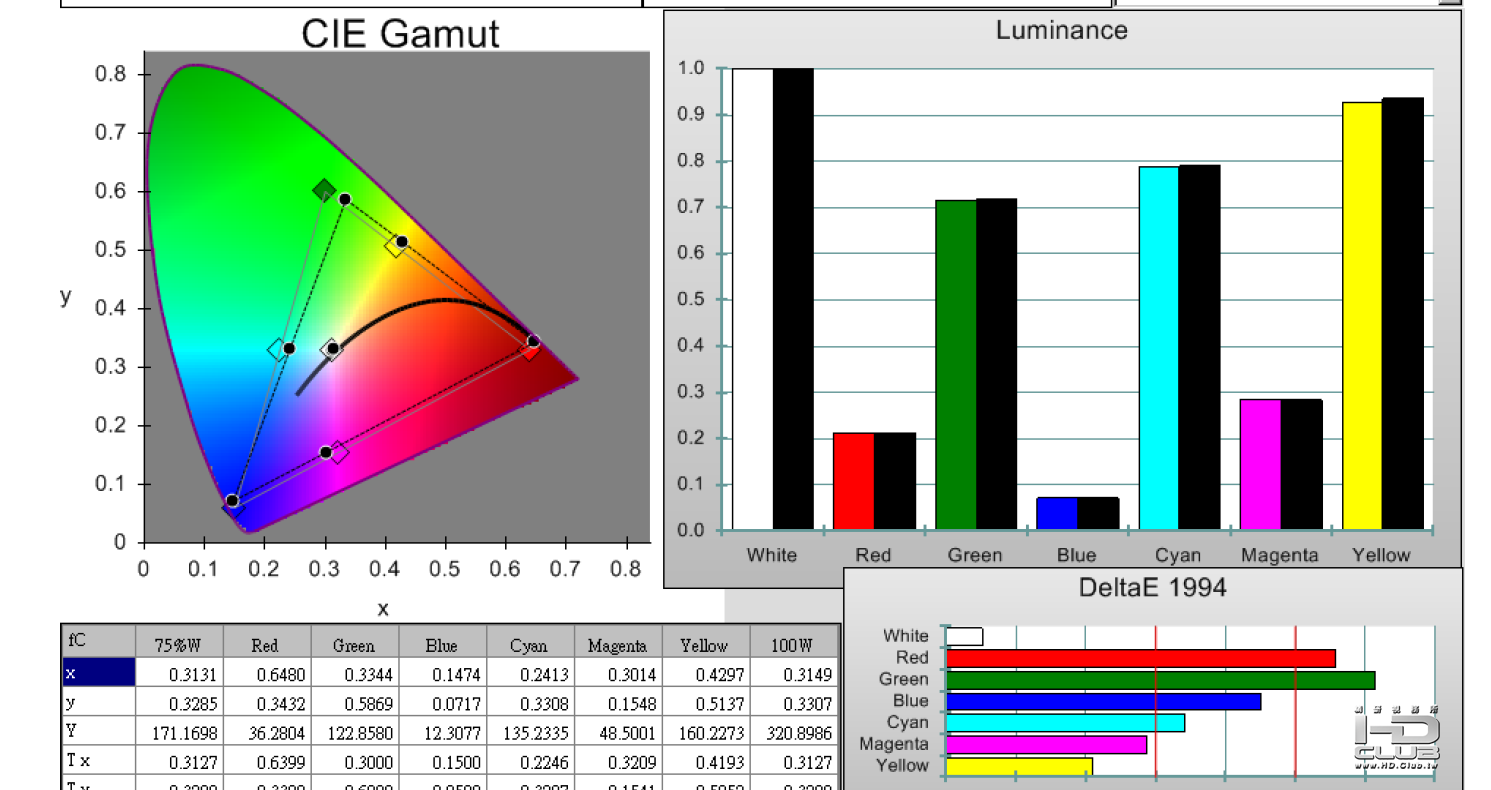
Task: Select cell with value 36.2804
Action: 267,731
